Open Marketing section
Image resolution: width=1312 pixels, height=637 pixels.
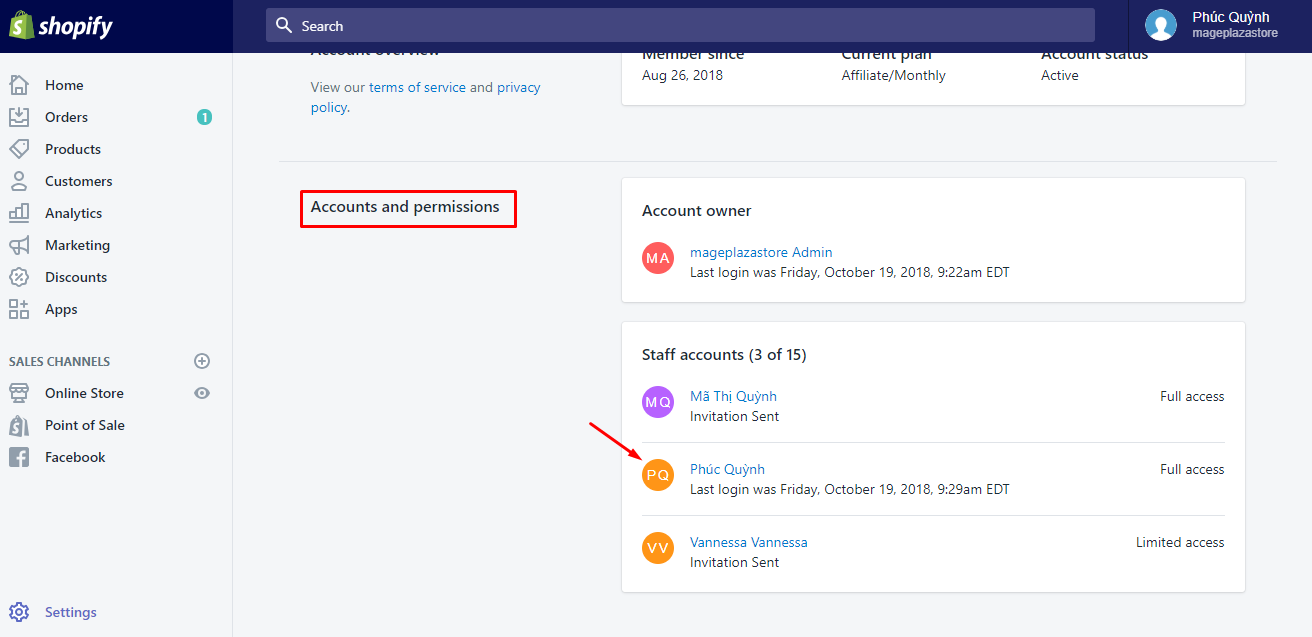point(77,245)
